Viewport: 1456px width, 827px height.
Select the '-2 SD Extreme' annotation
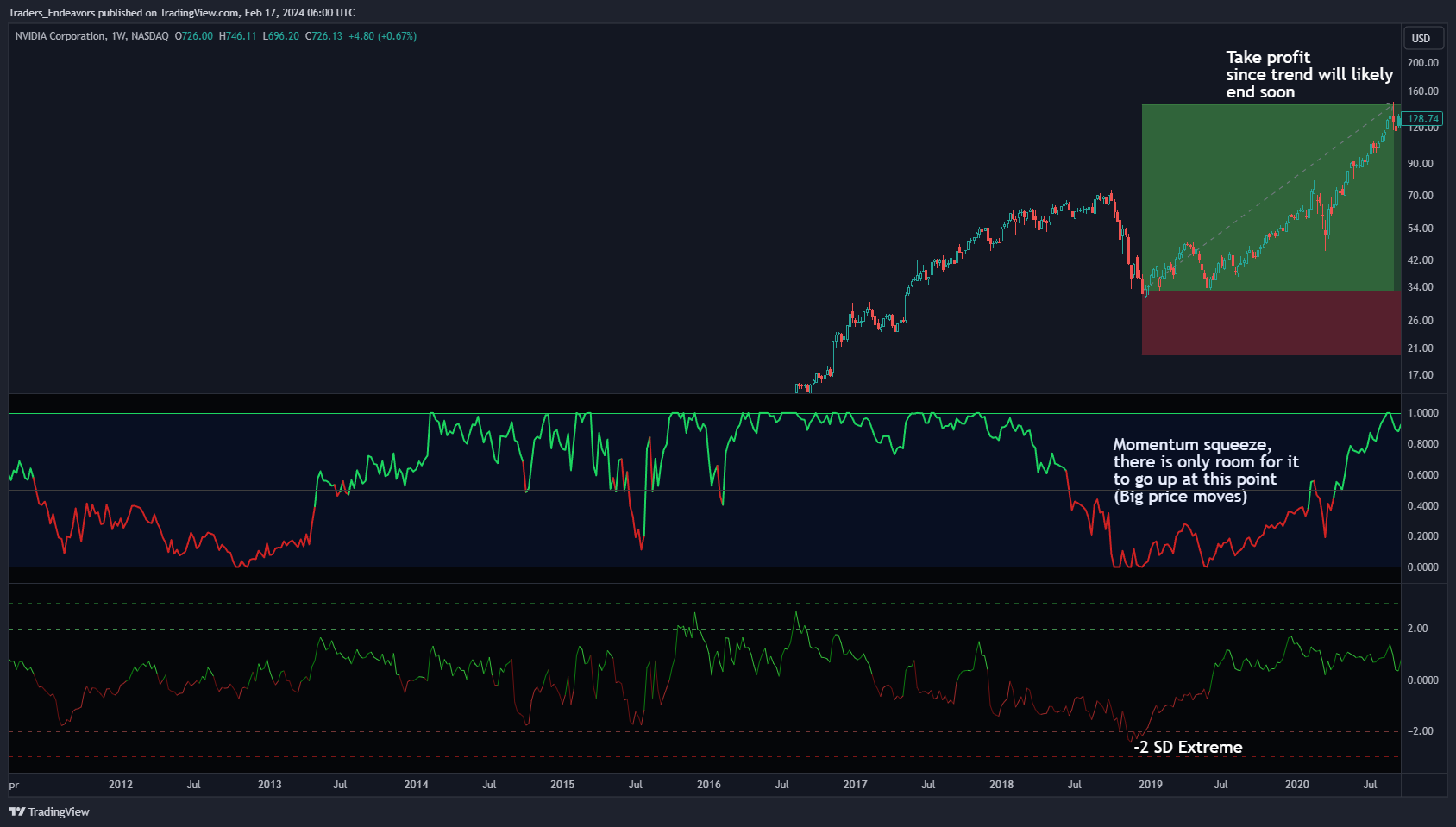(1188, 748)
